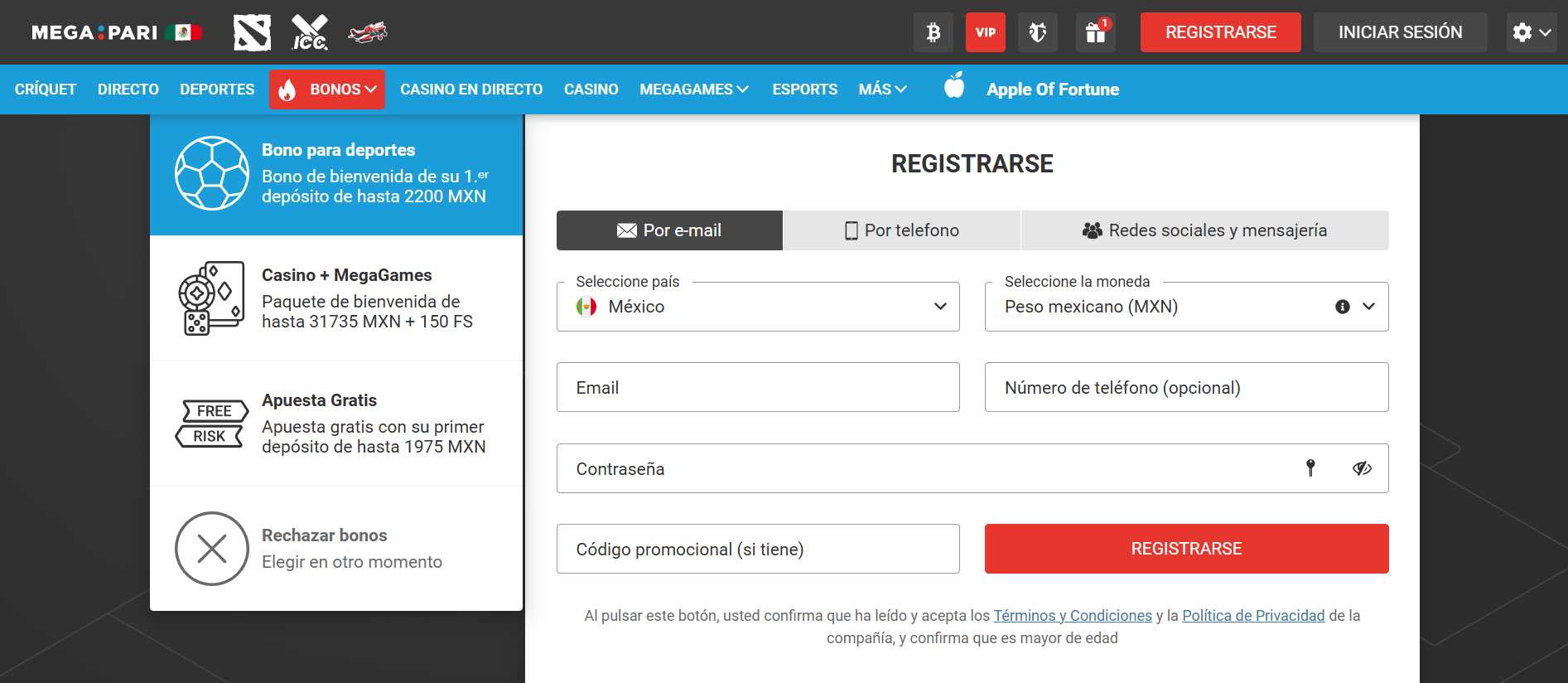Click the red airplane game icon
Screen dimensions: 1568x683
(368, 33)
